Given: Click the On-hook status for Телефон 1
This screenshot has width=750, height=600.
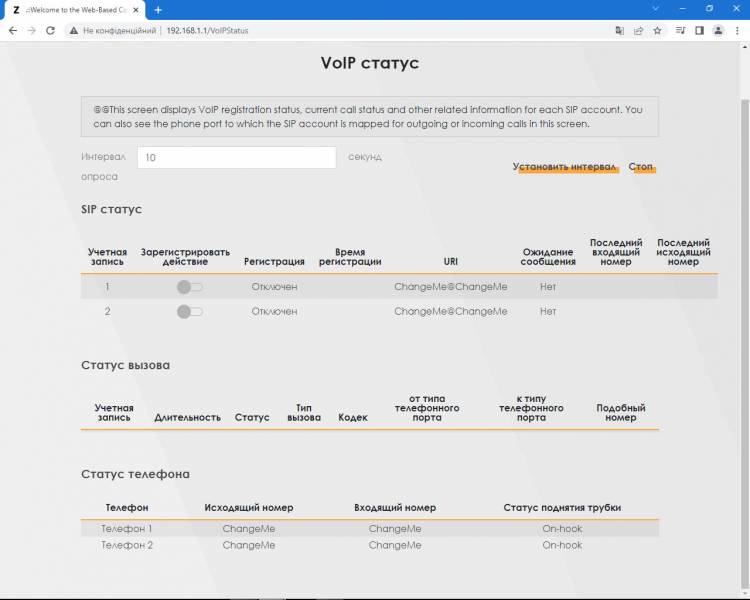Looking at the screenshot, I should (562, 529).
